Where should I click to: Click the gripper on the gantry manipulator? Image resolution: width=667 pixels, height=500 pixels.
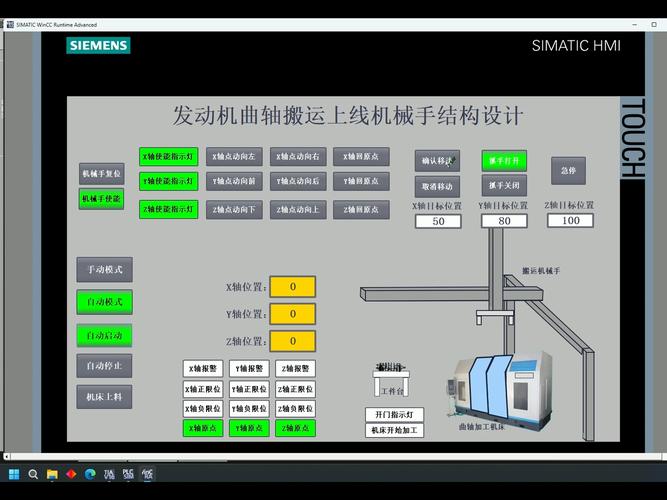click(495, 317)
